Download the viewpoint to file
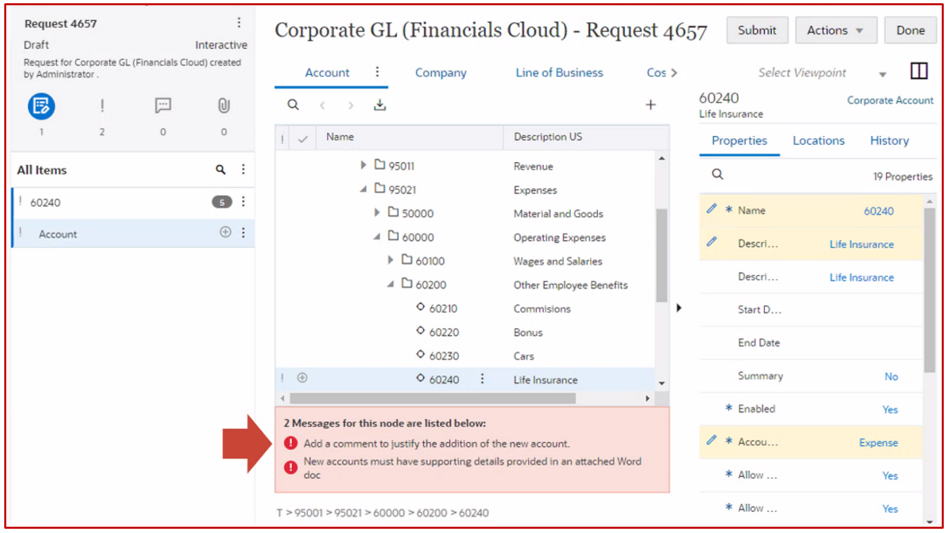 (x=380, y=105)
